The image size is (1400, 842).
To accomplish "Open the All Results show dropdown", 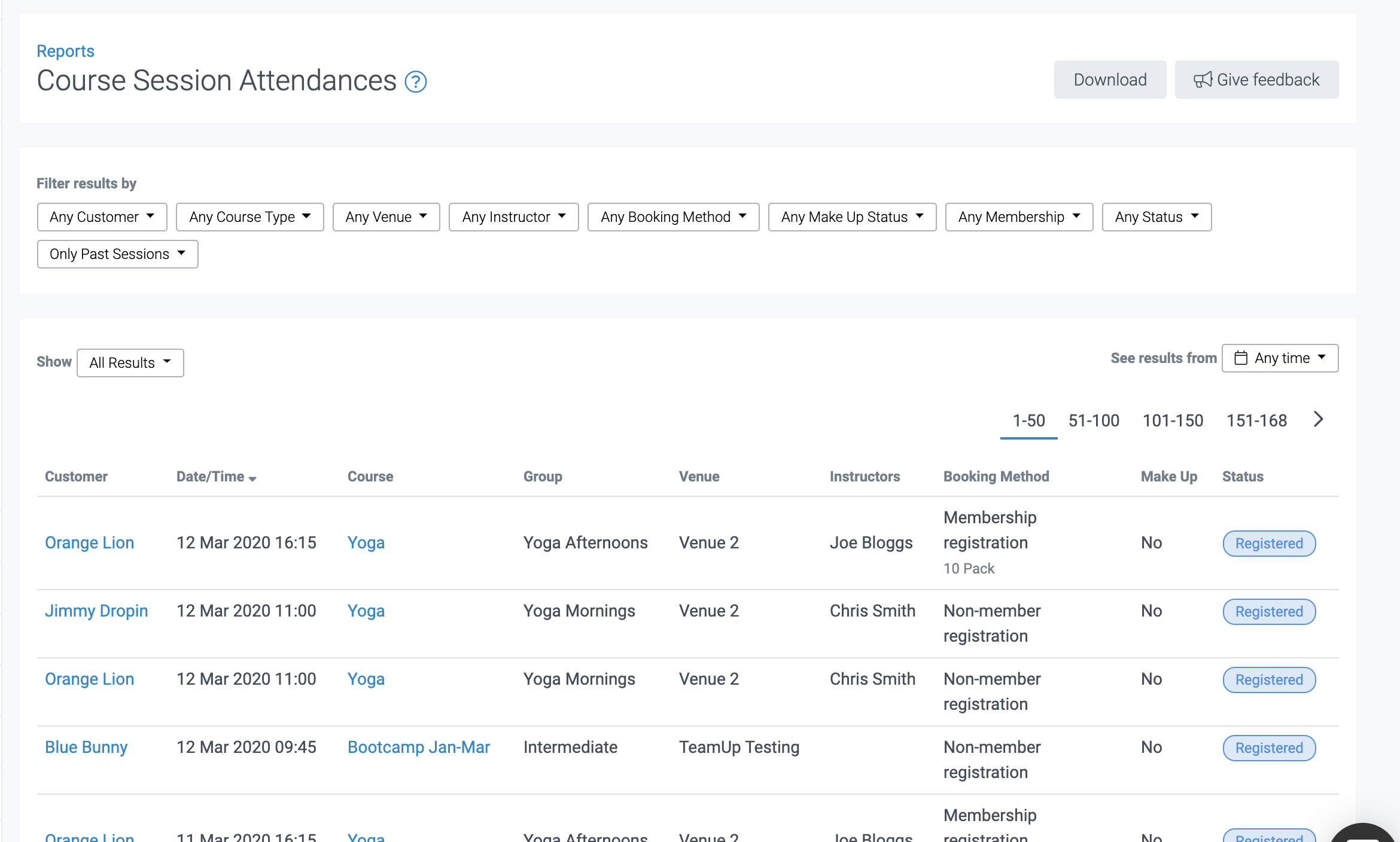I will tap(130, 363).
